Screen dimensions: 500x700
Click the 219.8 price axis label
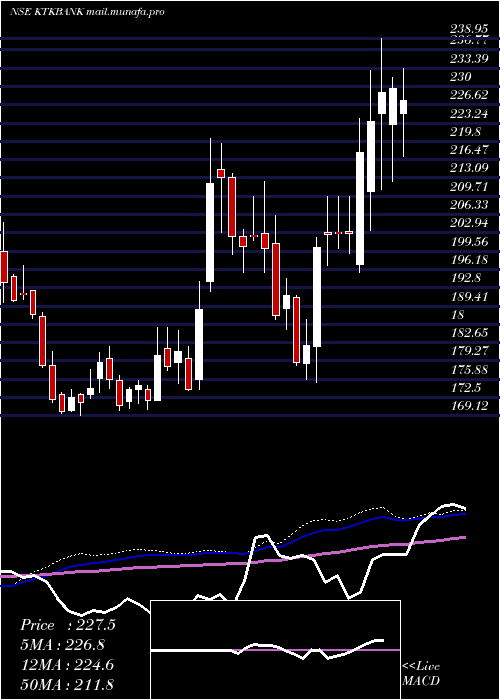point(466,132)
